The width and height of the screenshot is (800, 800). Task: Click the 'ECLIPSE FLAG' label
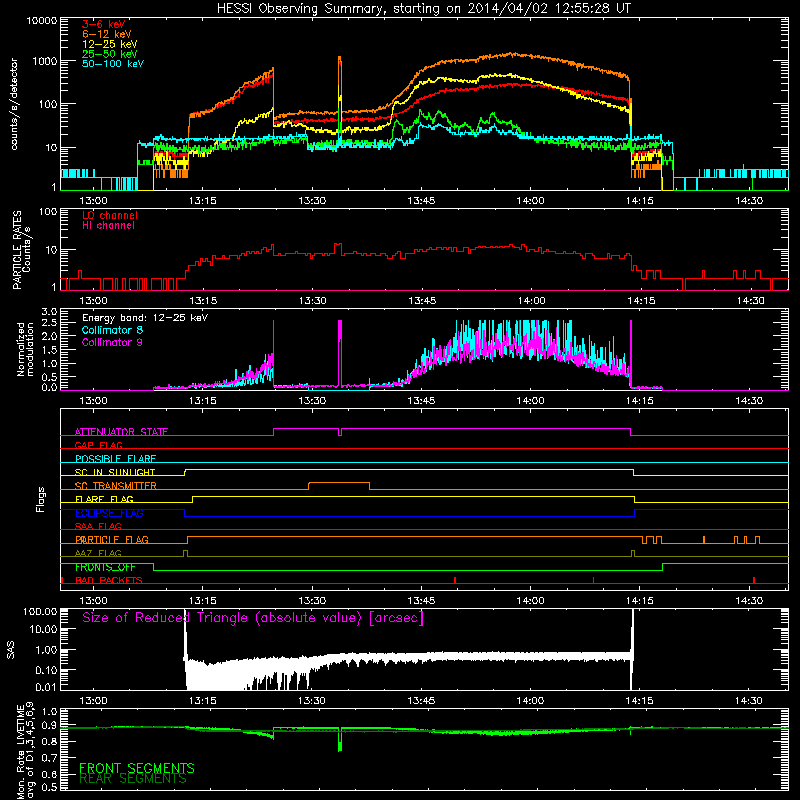point(109,513)
